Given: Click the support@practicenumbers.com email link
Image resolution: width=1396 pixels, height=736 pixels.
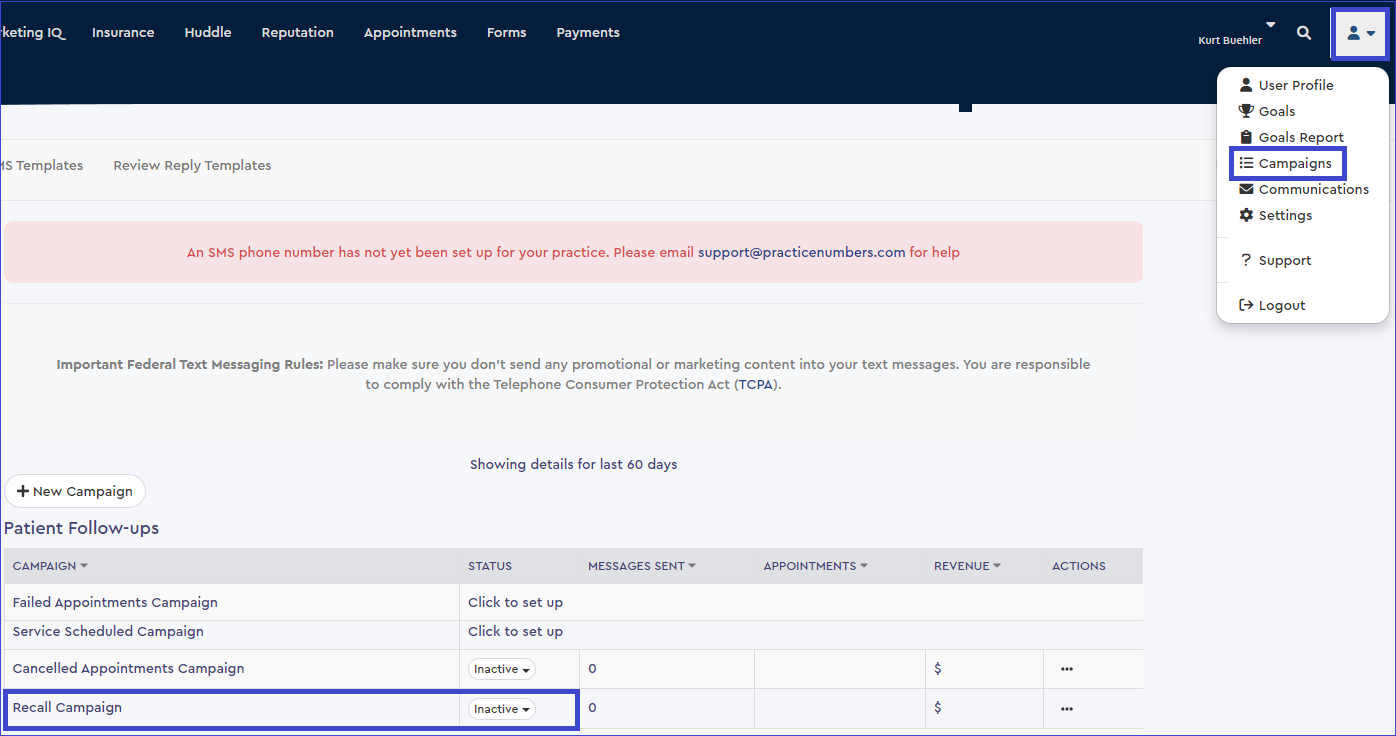Looking at the screenshot, I should pyautogui.click(x=801, y=252).
